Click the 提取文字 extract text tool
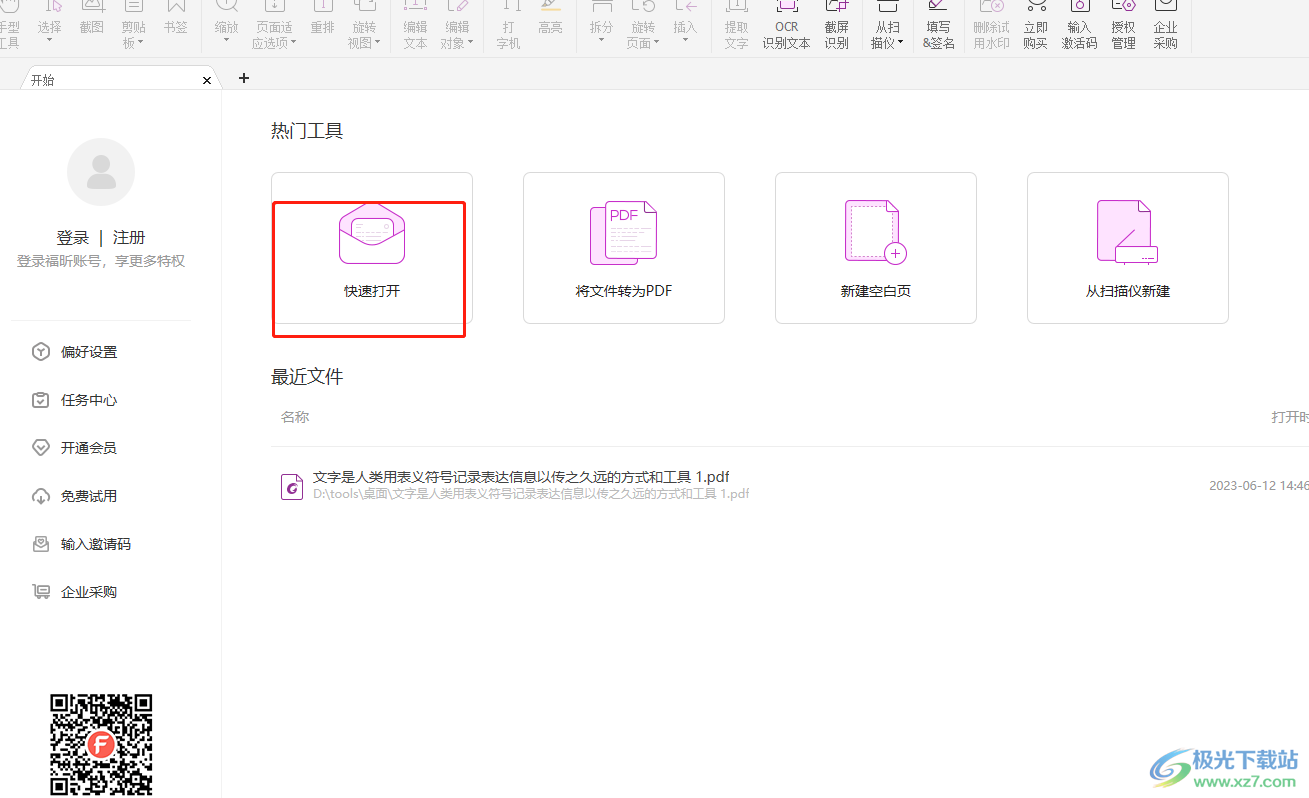1309x798 pixels. [x=737, y=27]
